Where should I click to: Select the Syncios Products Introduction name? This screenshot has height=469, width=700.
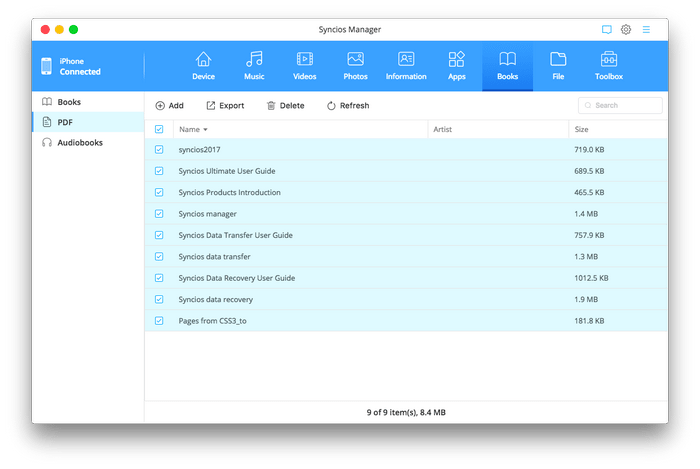(229, 192)
